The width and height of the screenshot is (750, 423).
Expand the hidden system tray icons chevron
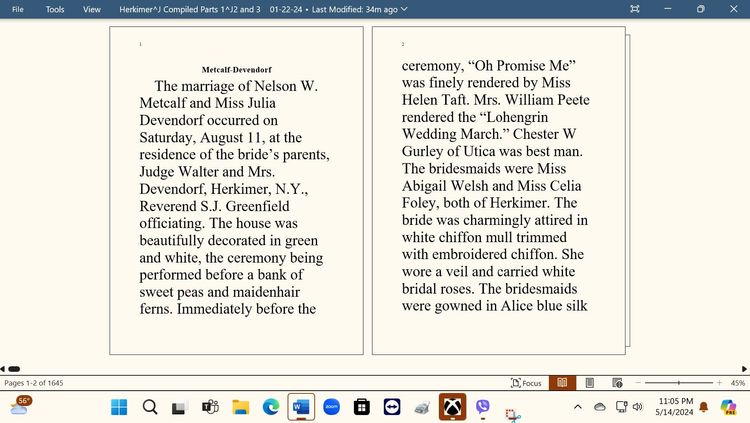pyautogui.click(x=578, y=407)
